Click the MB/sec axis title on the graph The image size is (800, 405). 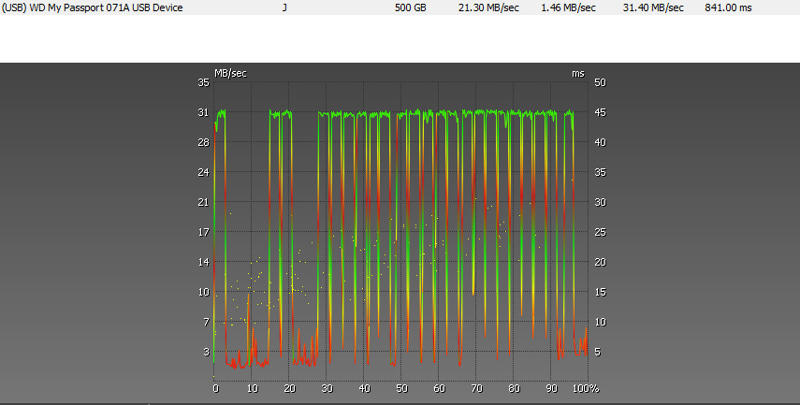coord(230,73)
